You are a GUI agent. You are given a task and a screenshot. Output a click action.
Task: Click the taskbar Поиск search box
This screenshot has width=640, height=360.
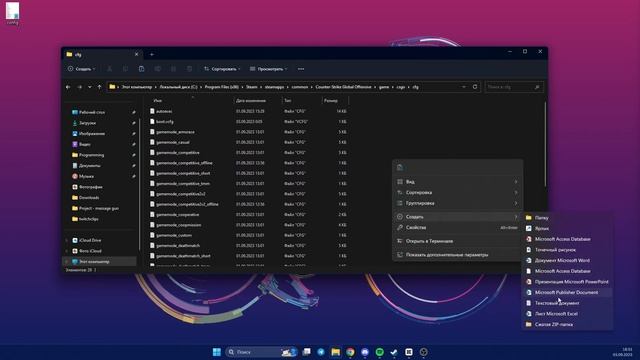coord(261,352)
